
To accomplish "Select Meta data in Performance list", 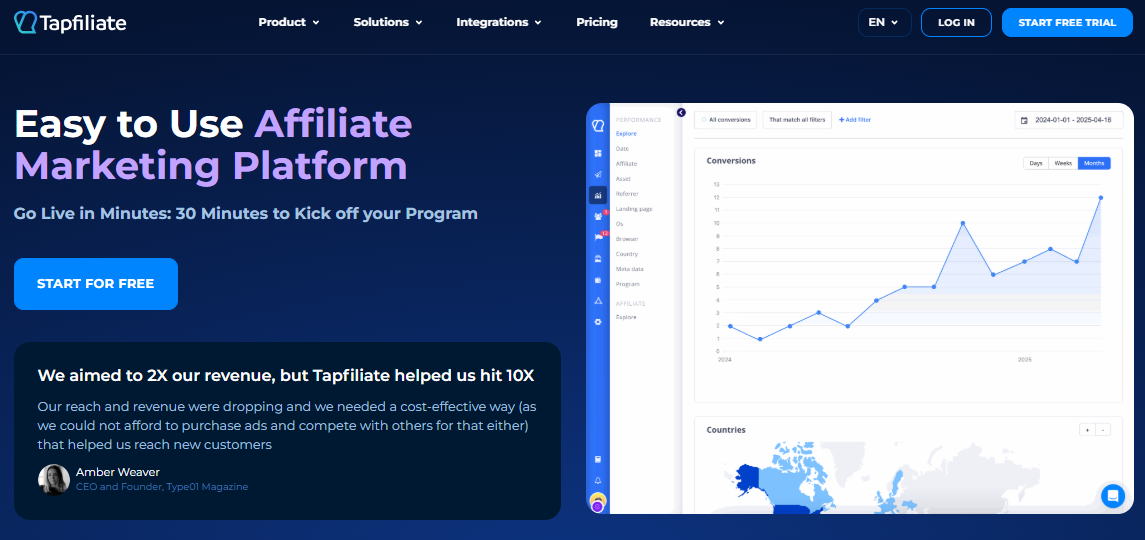I will pyautogui.click(x=629, y=269).
